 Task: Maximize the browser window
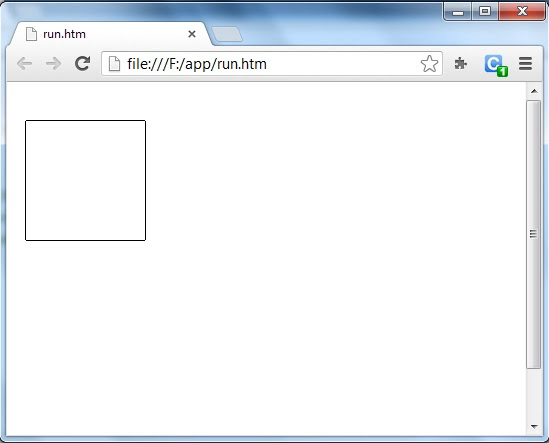485,12
